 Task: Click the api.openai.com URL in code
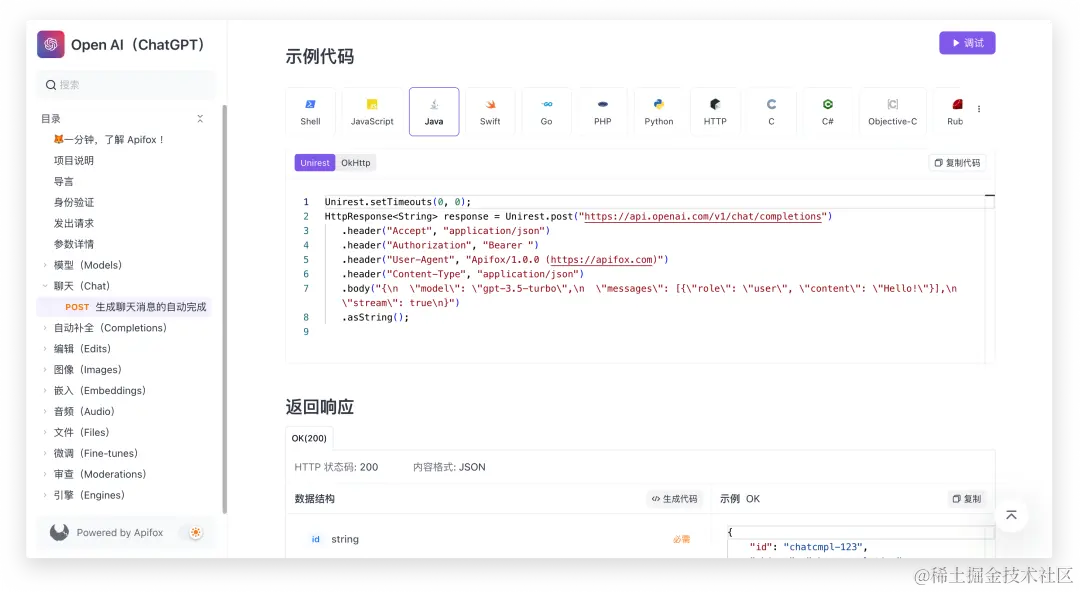[x=703, y=216]
